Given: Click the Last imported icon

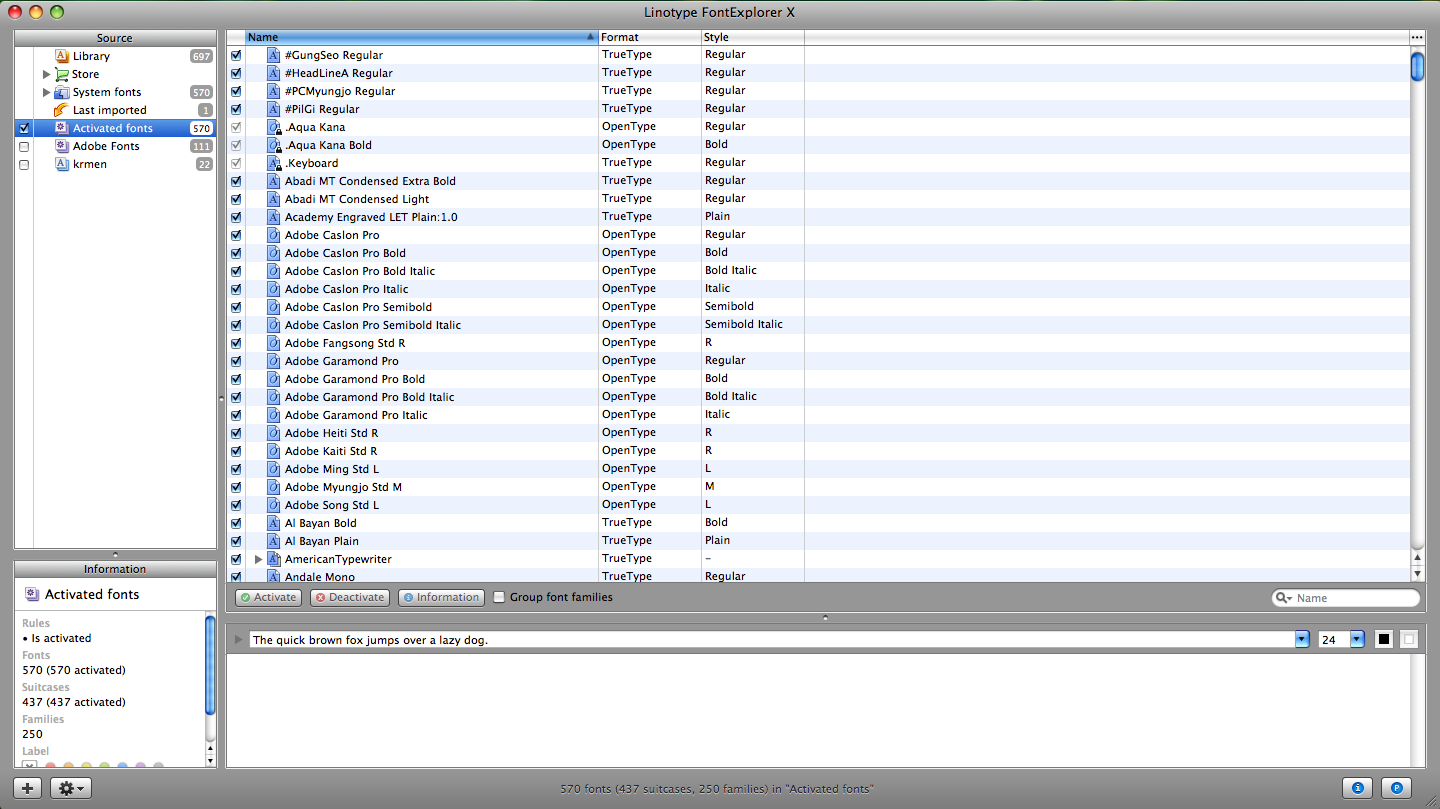Looking at the screenshot, I should pyautogui.click(x=62, y=110).
